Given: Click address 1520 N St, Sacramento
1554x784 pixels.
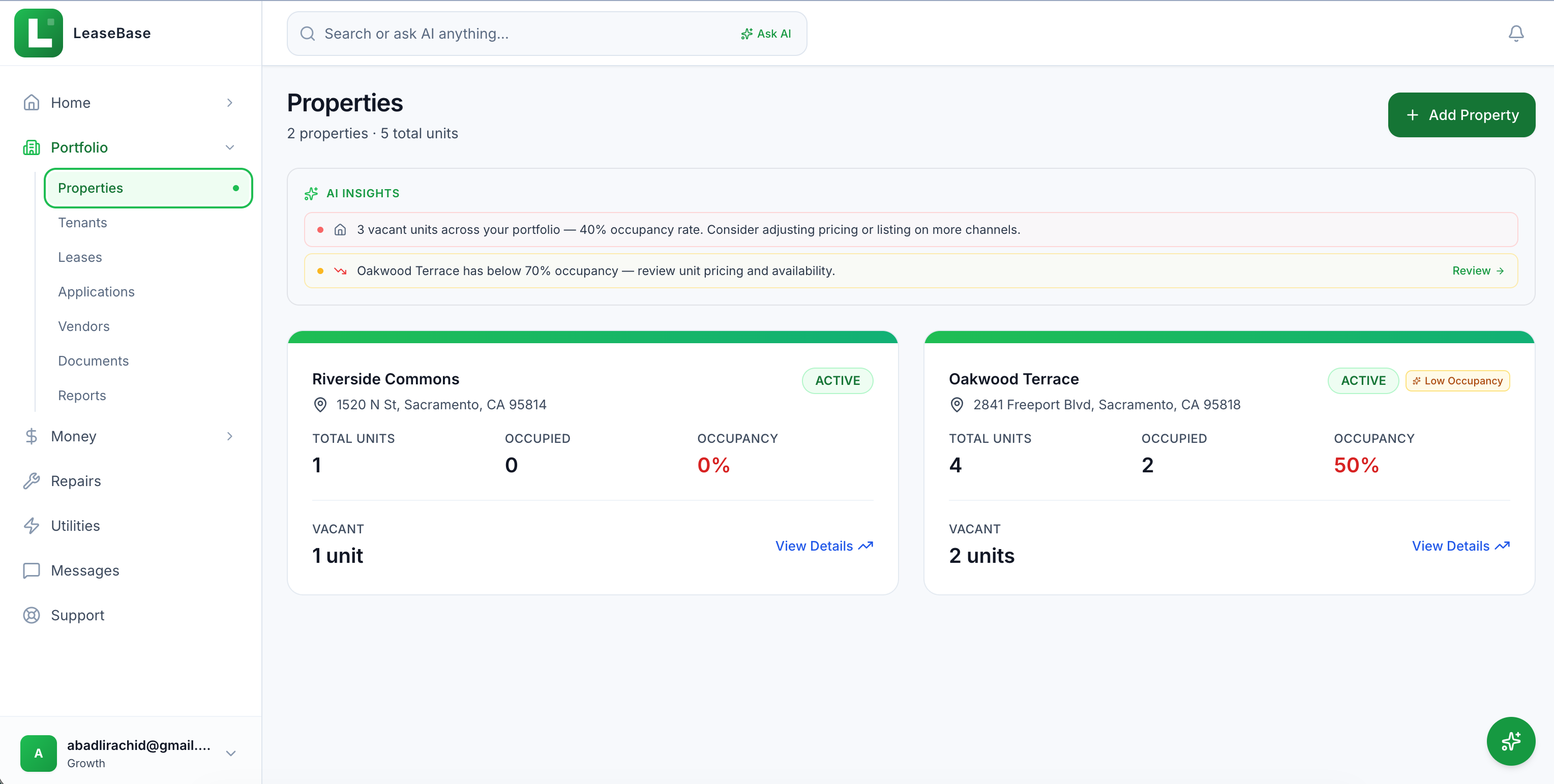Looking at the screenshot, I should (x=441, y=405).
